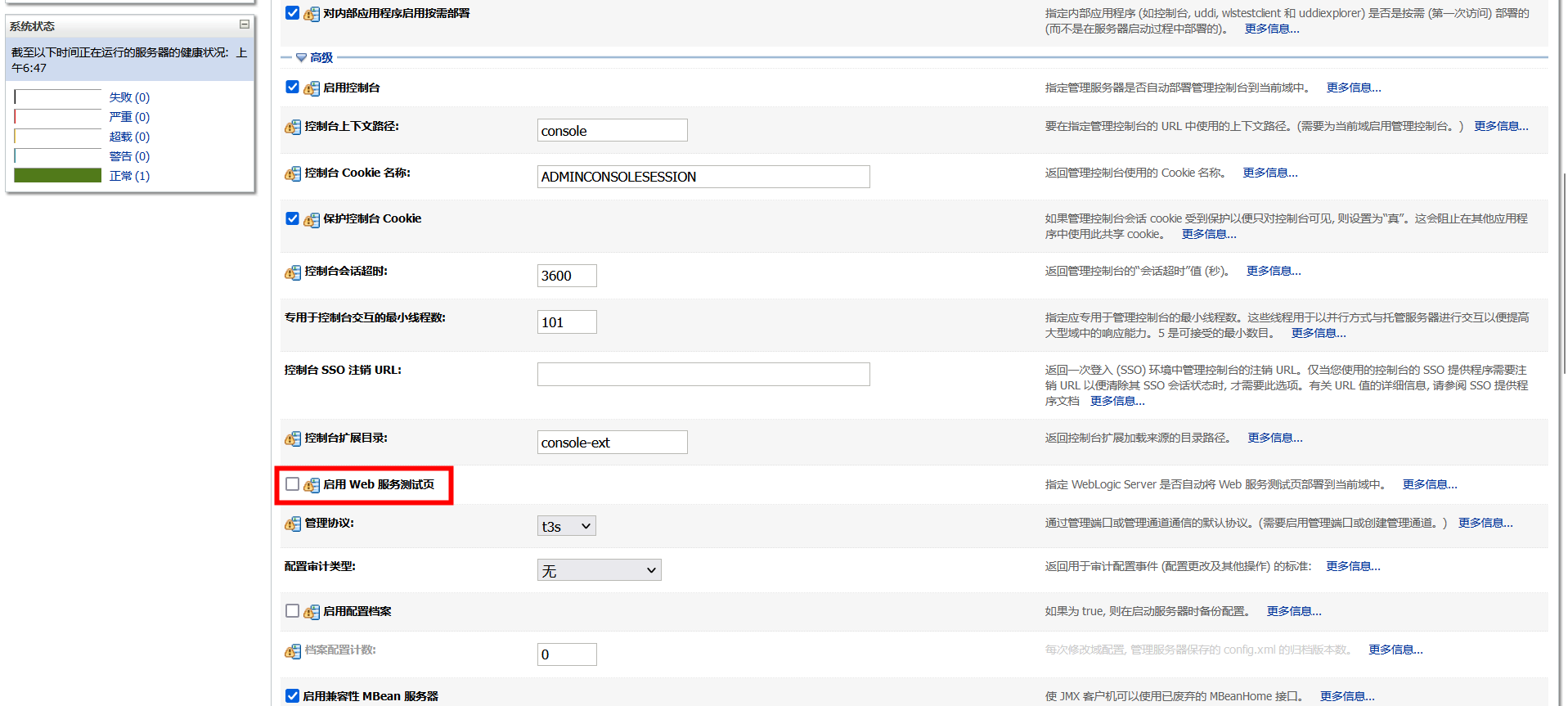1568x706 pixels.
Task: Click icon beside 控制台上下文路径
Action: pyautogui.click(x=293, y=127)
